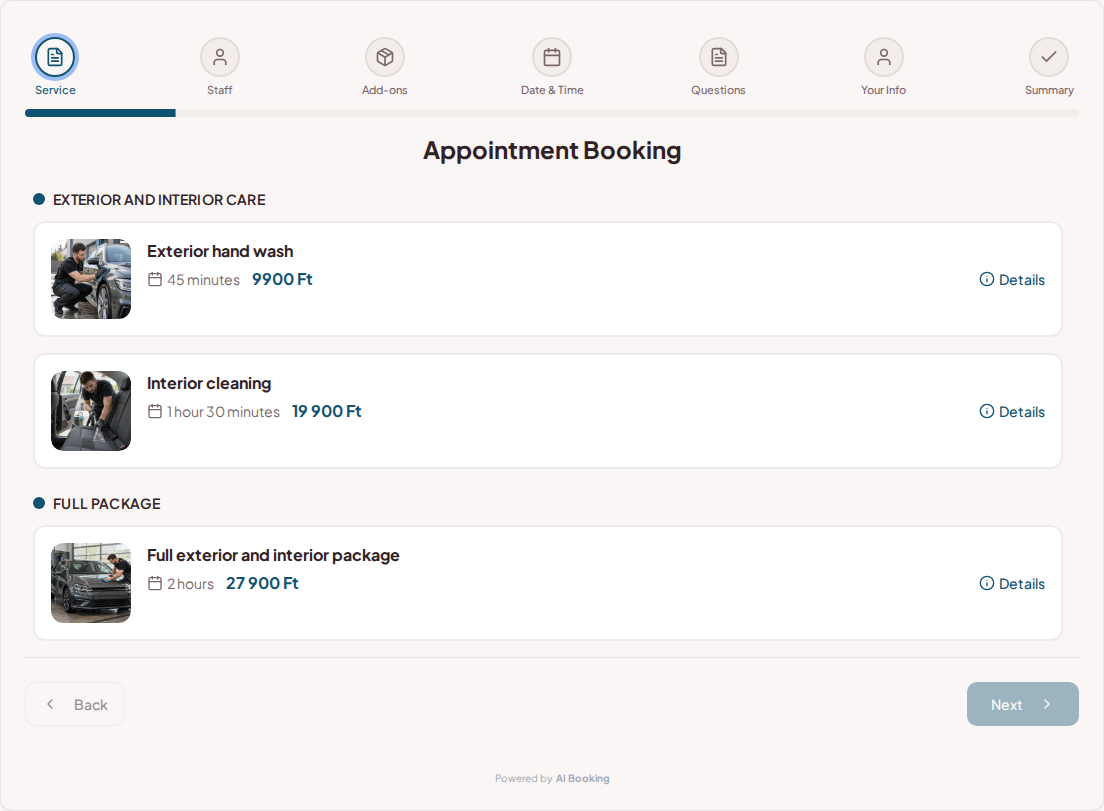Click the 1 hour 30 minutes duration
The height and width of the screenshot is (811, 1104).
tap(223, 412)
